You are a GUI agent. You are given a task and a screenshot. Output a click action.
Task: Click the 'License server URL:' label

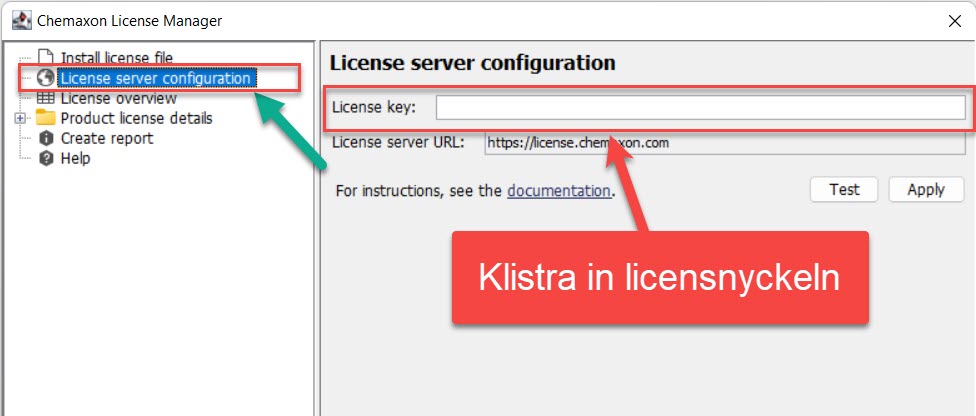398,143
